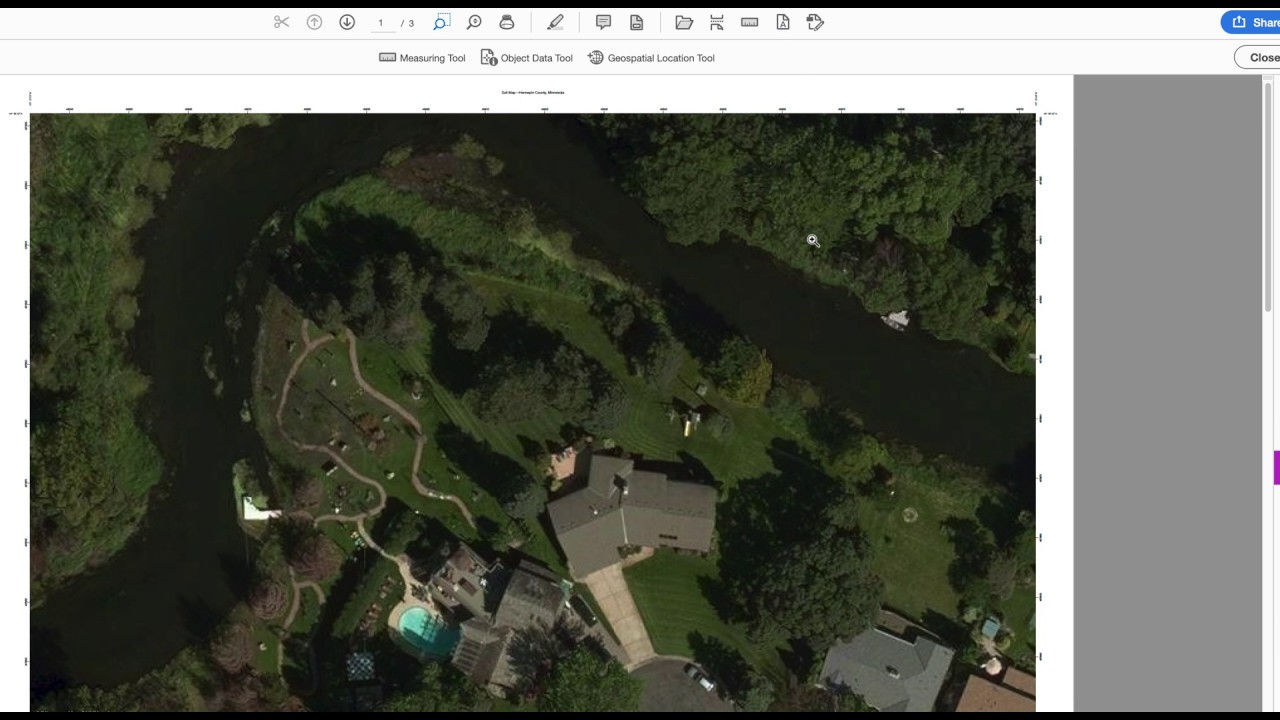
Task: Click the open folder icon
Action: (684, 22)
